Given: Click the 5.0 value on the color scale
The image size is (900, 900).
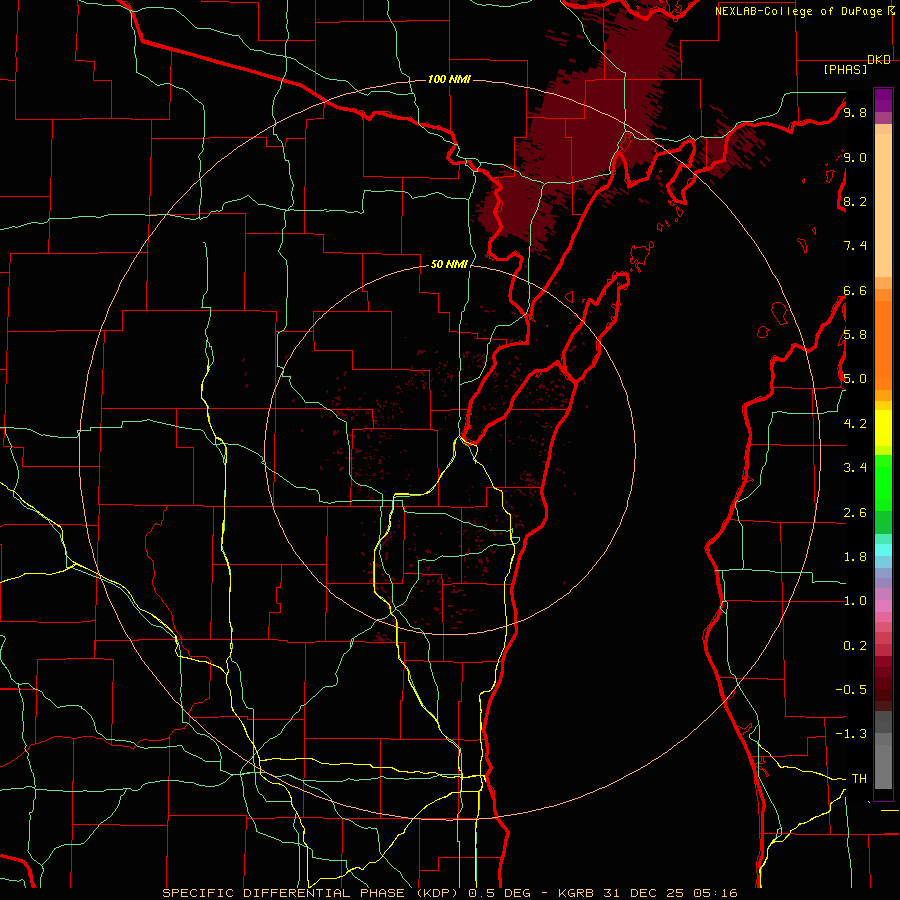Looking at the screenshot, I should pyautogui.click(x=855, y=379).
